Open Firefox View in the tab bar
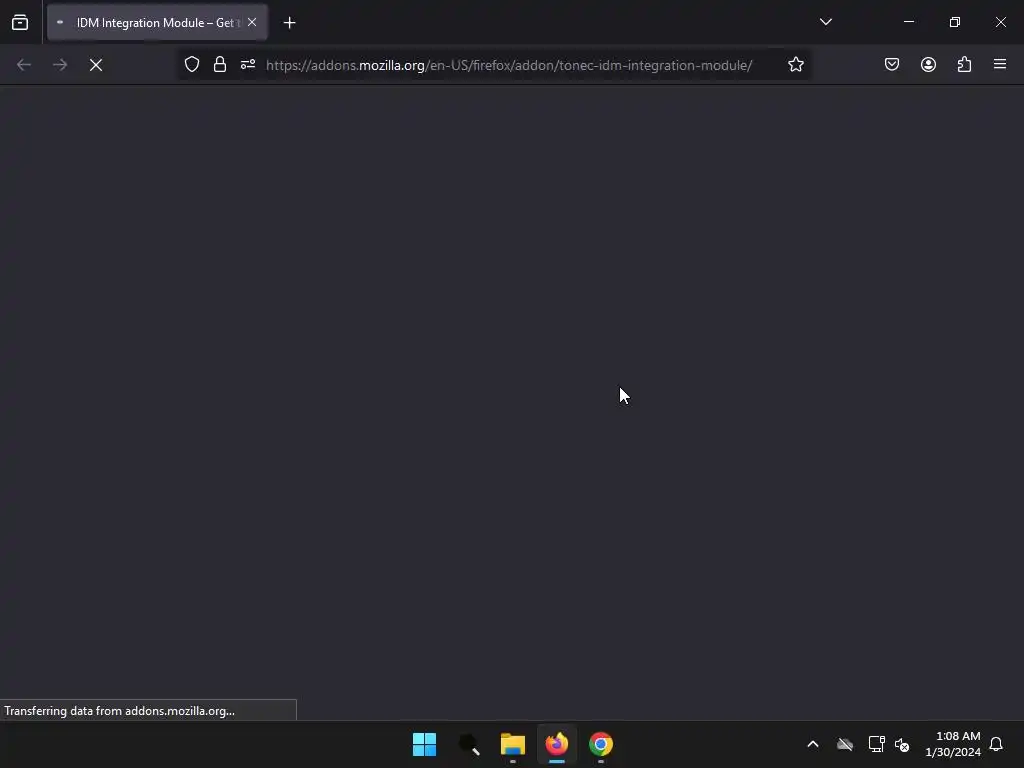 [x=20, y=22]
